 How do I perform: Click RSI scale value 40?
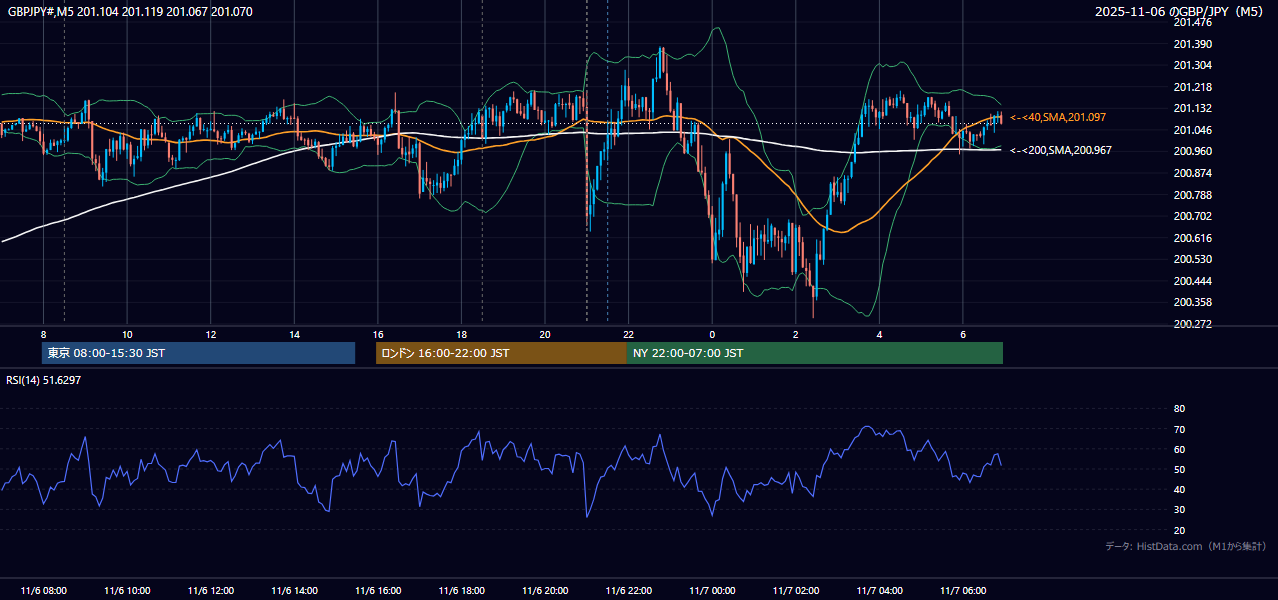[1179, 489]
